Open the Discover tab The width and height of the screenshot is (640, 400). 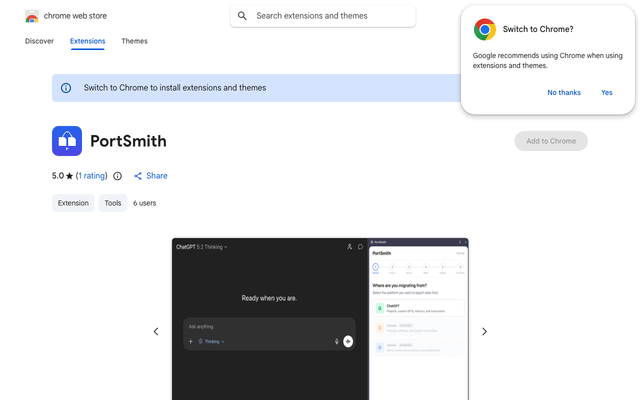39,41
